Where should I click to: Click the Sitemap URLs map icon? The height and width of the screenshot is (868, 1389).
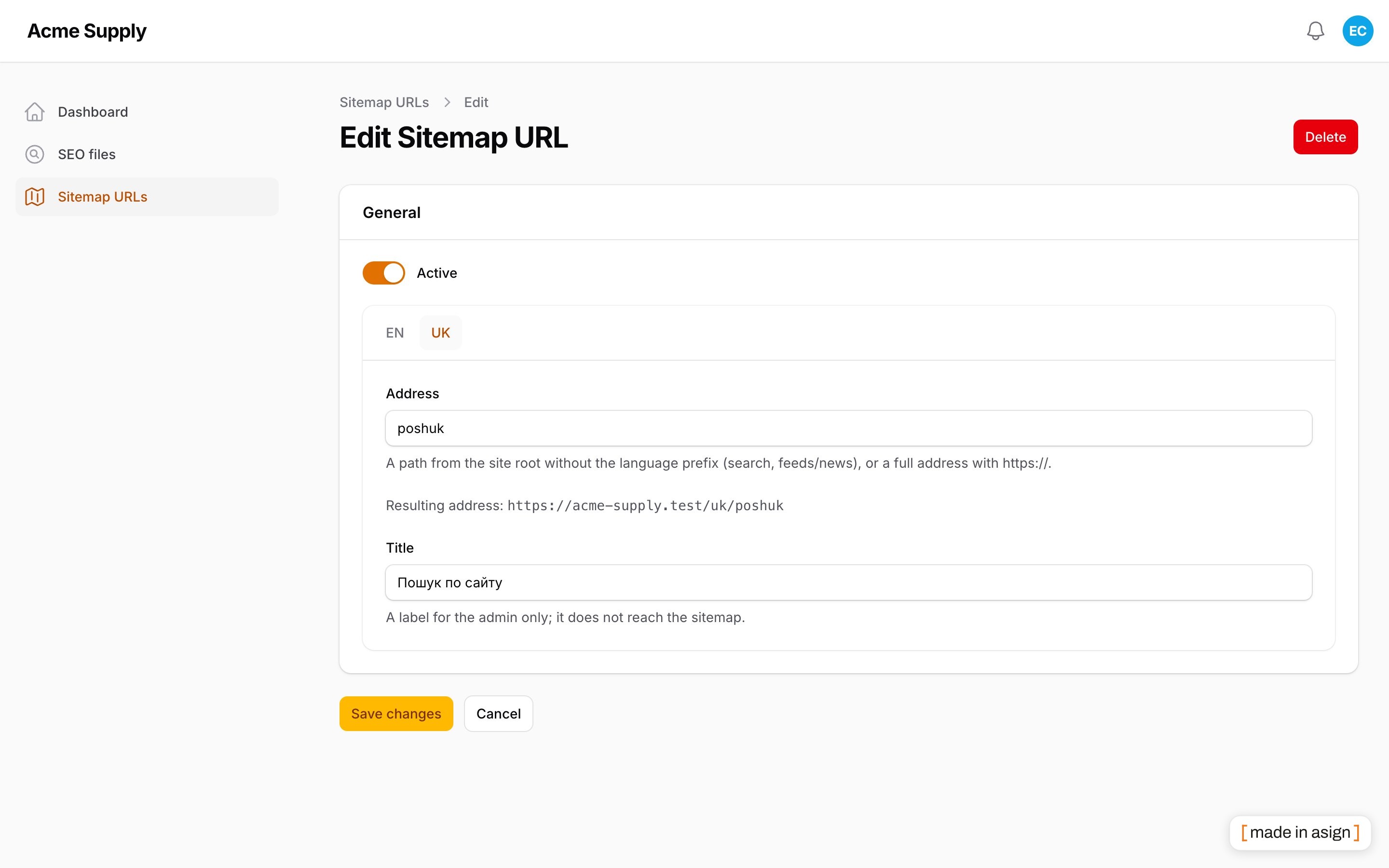point(34,197)
